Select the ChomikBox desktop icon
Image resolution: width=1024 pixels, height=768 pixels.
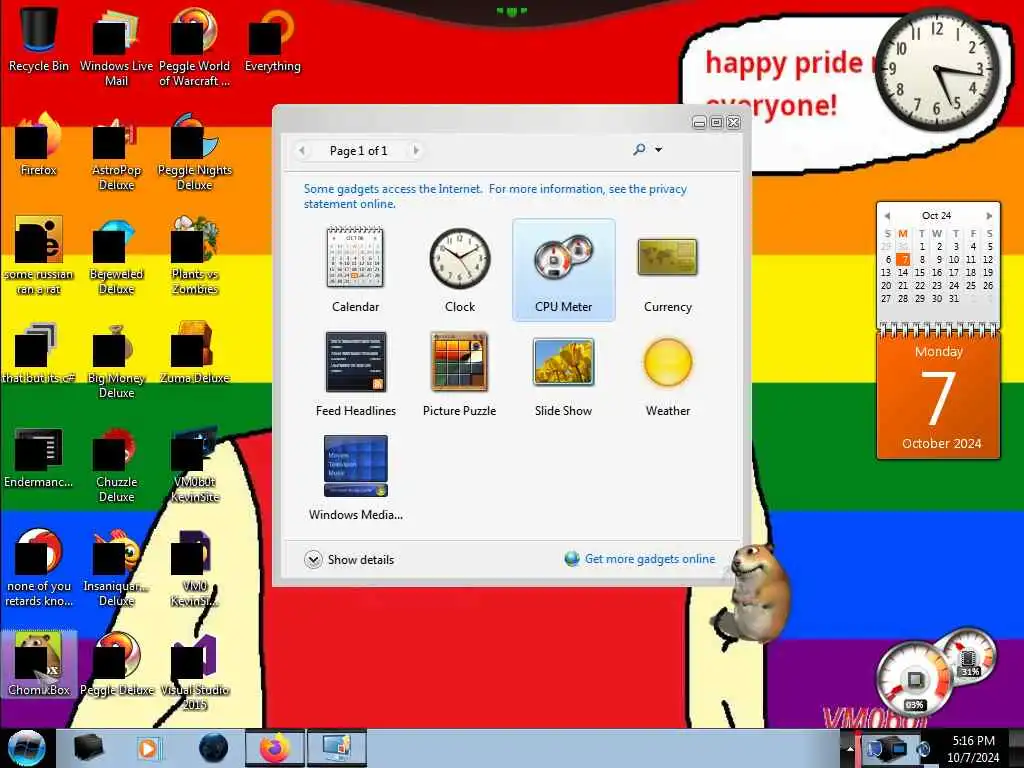coord(39,665)
